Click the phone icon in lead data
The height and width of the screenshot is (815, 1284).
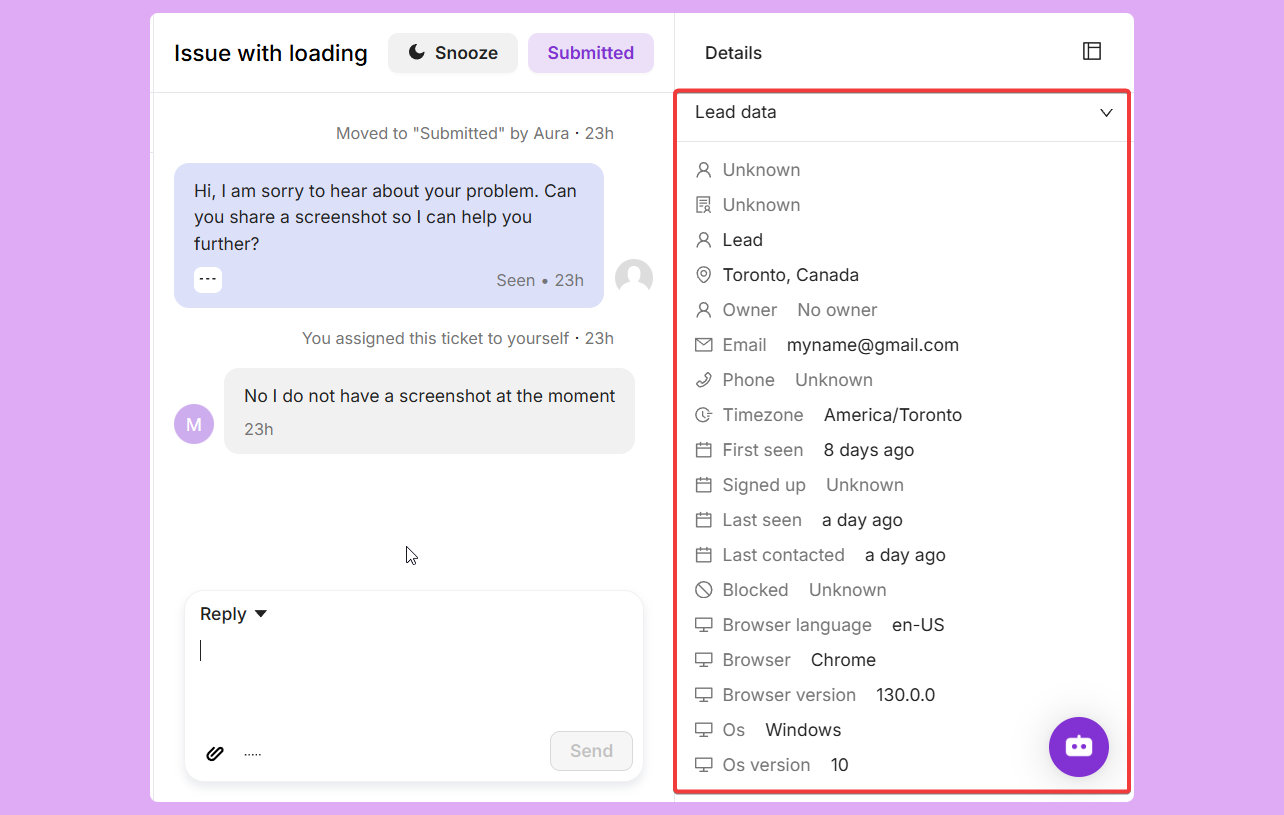(704, 380)
